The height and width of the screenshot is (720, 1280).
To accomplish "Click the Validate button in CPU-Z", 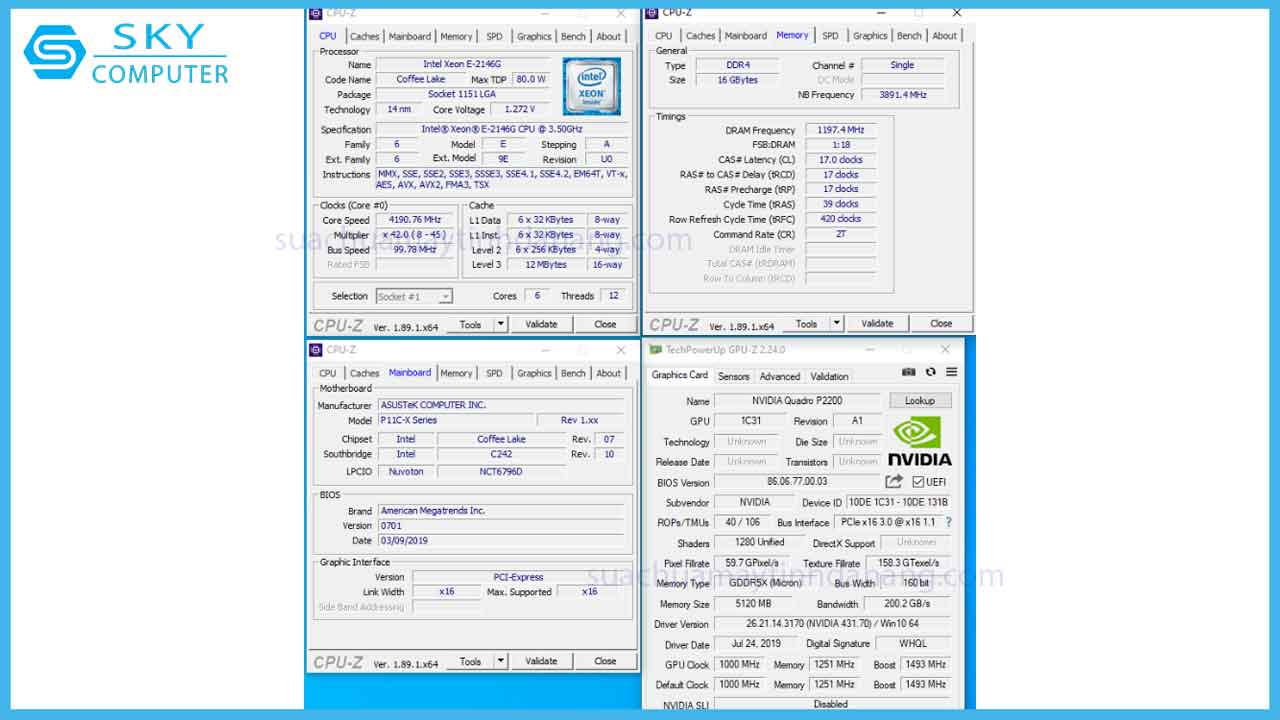I will pyautogui.click(x=541, y=323).
